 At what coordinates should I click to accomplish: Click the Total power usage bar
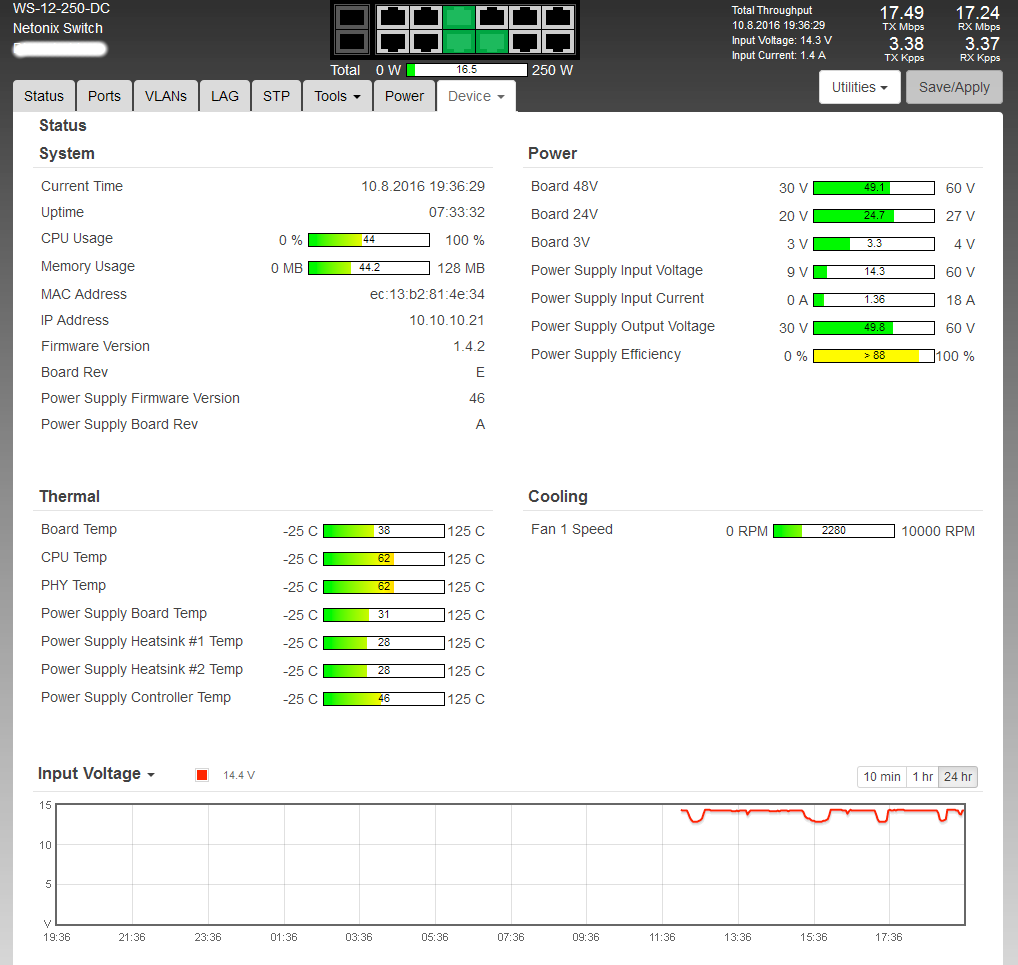click(466, 70)
